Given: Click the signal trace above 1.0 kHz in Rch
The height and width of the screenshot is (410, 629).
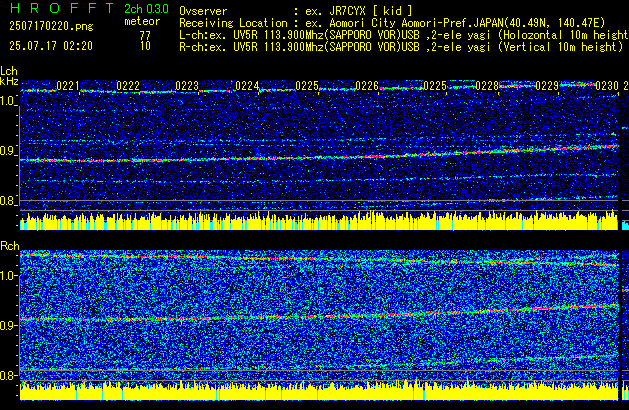Looking at the screenshot, I should (319, 259).
